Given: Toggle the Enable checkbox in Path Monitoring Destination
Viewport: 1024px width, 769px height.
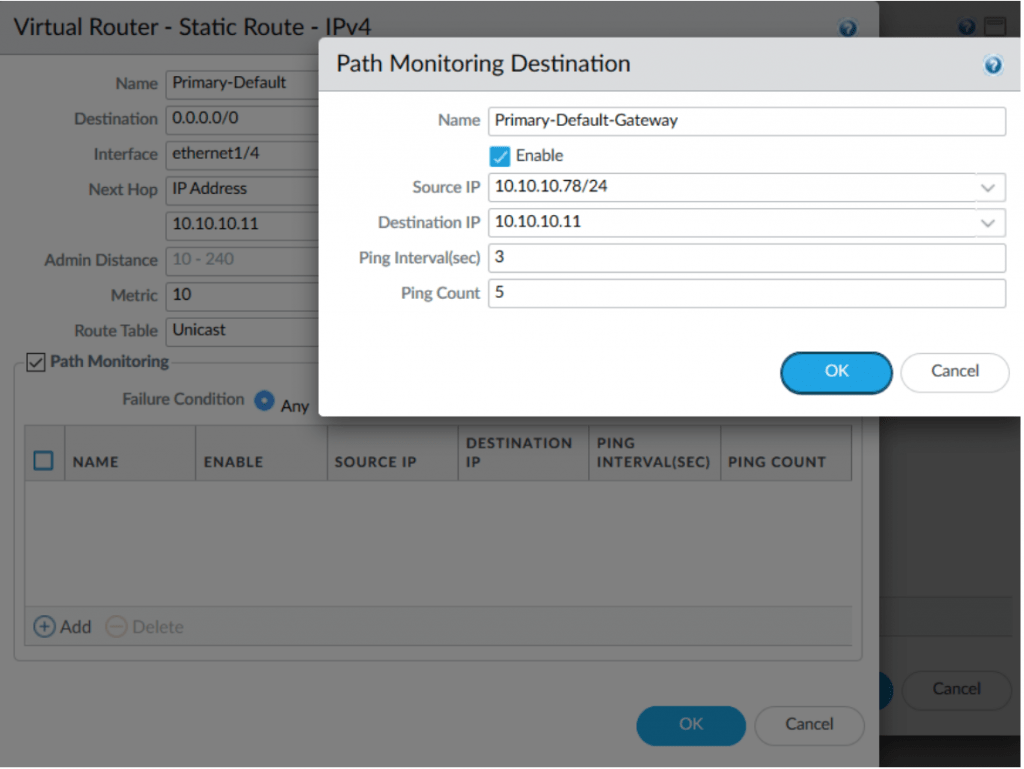Looking at the screenshot, I should pyautogui.click(x=500, y=156).
